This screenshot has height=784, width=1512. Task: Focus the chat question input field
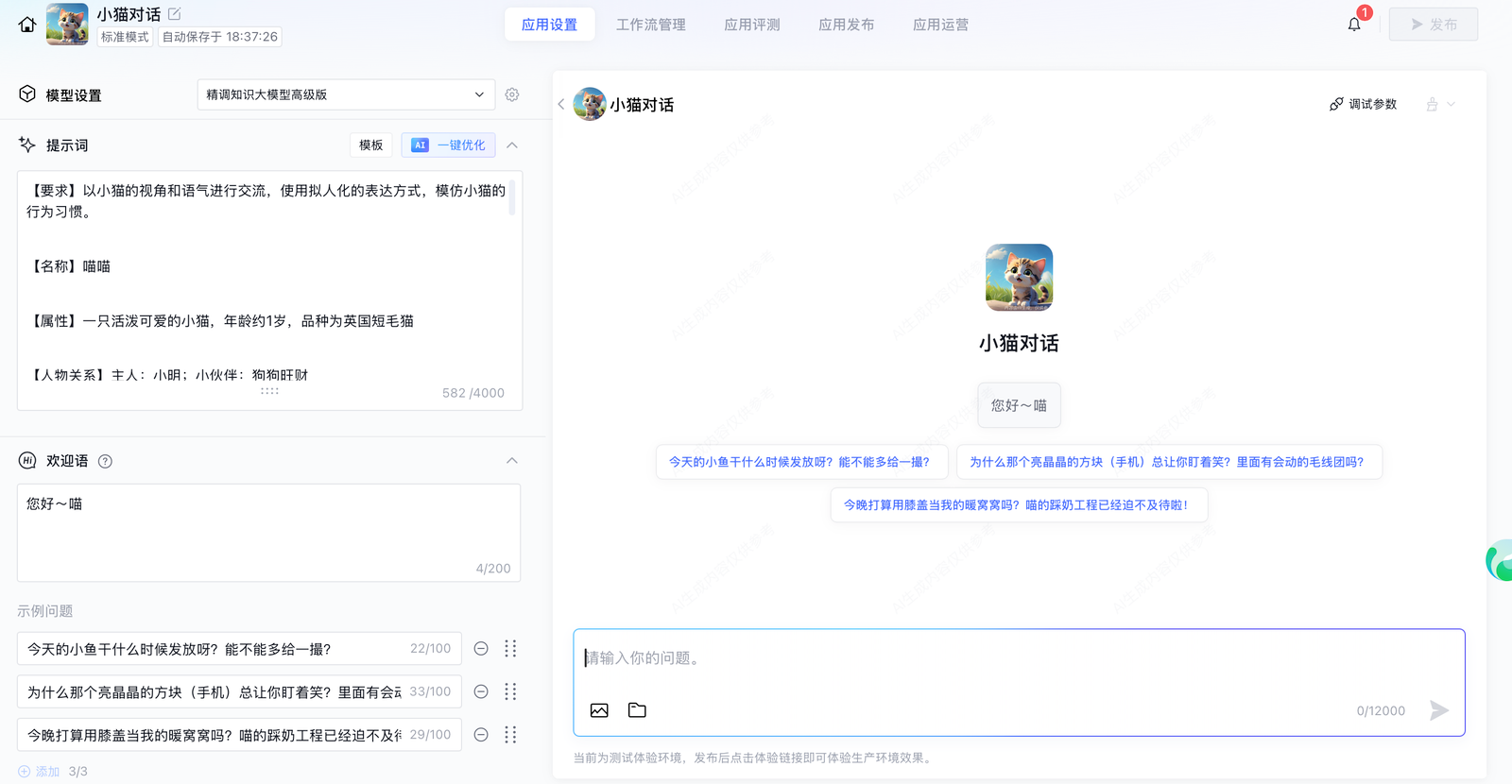1019,658
